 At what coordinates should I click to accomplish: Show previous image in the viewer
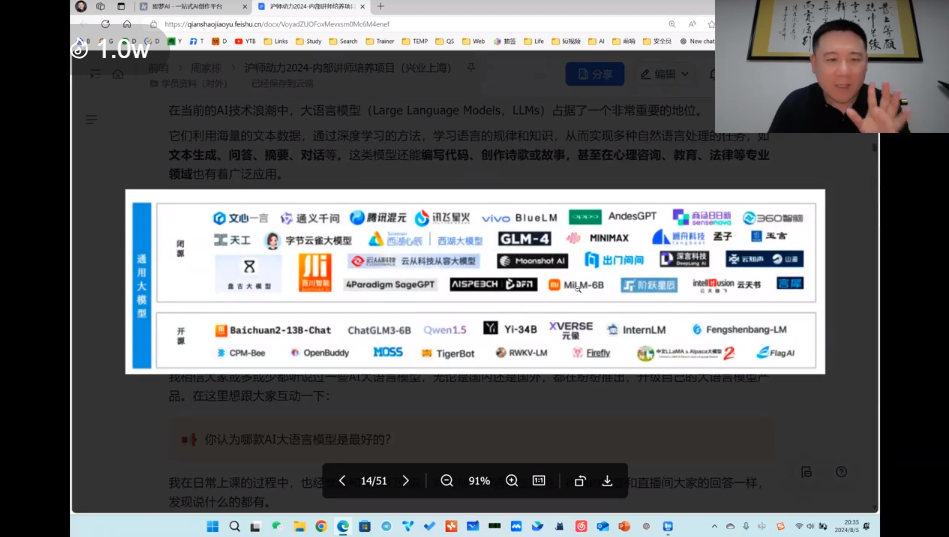point(342,481)
